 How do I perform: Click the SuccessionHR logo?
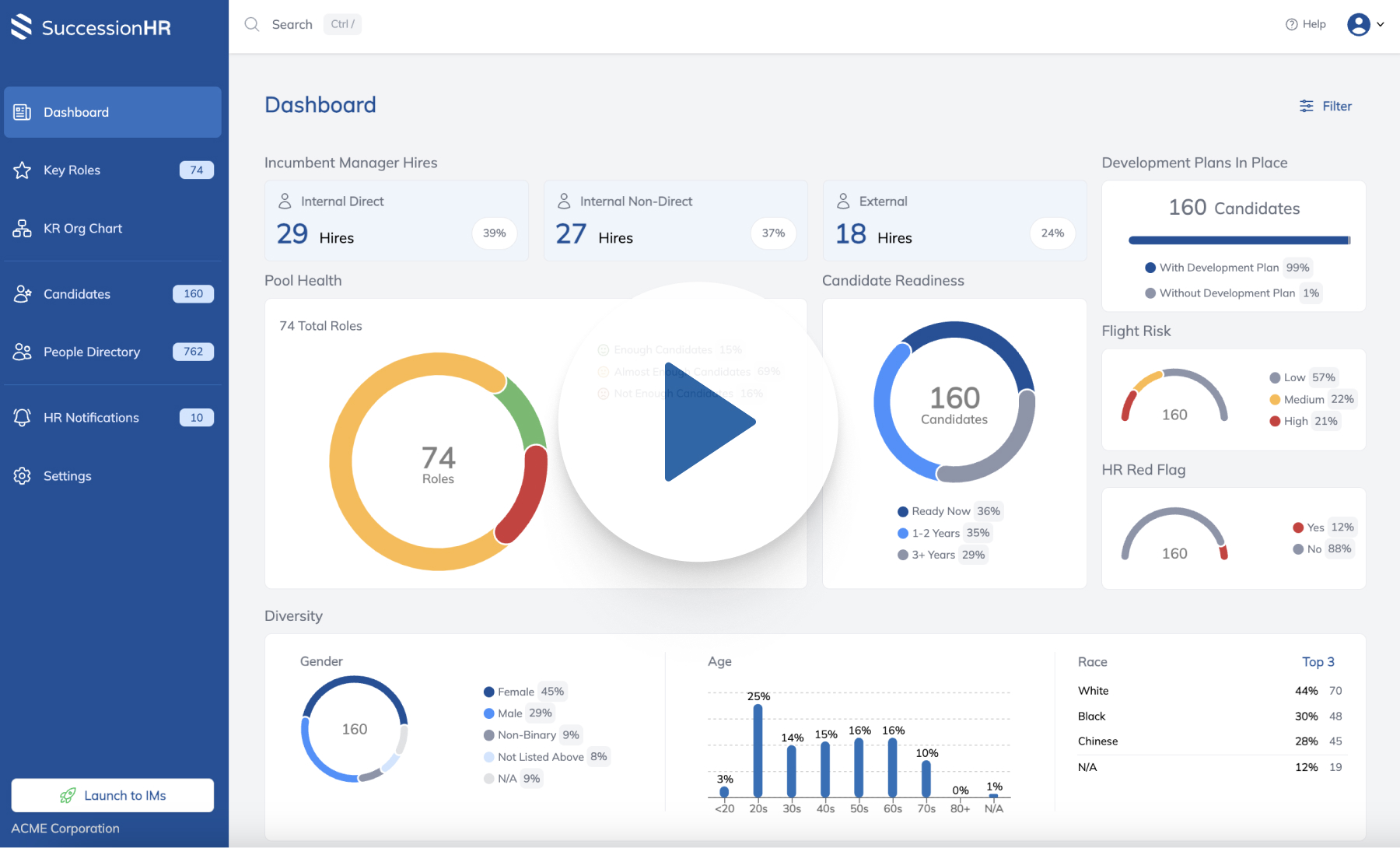pyautogui.click(x=90, y=27)
